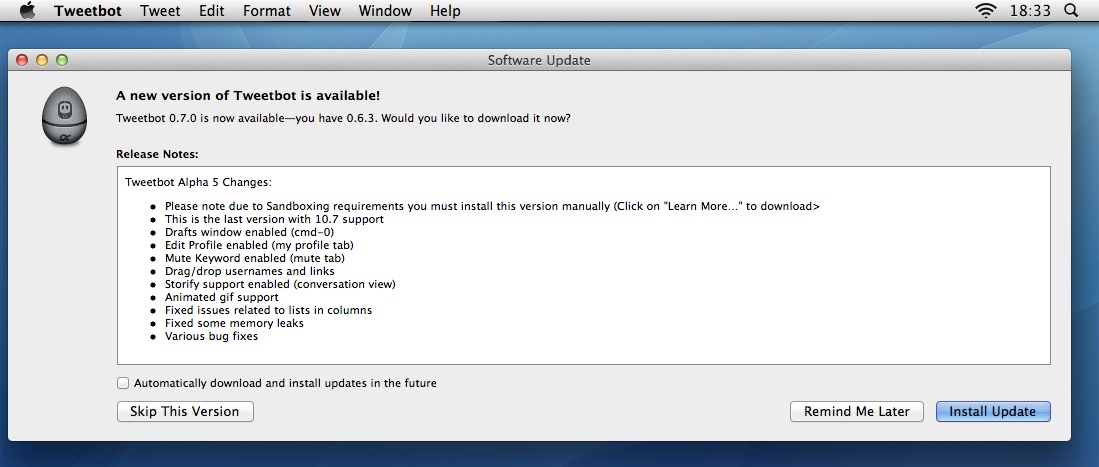Open the Help menu

coord(445,11)
